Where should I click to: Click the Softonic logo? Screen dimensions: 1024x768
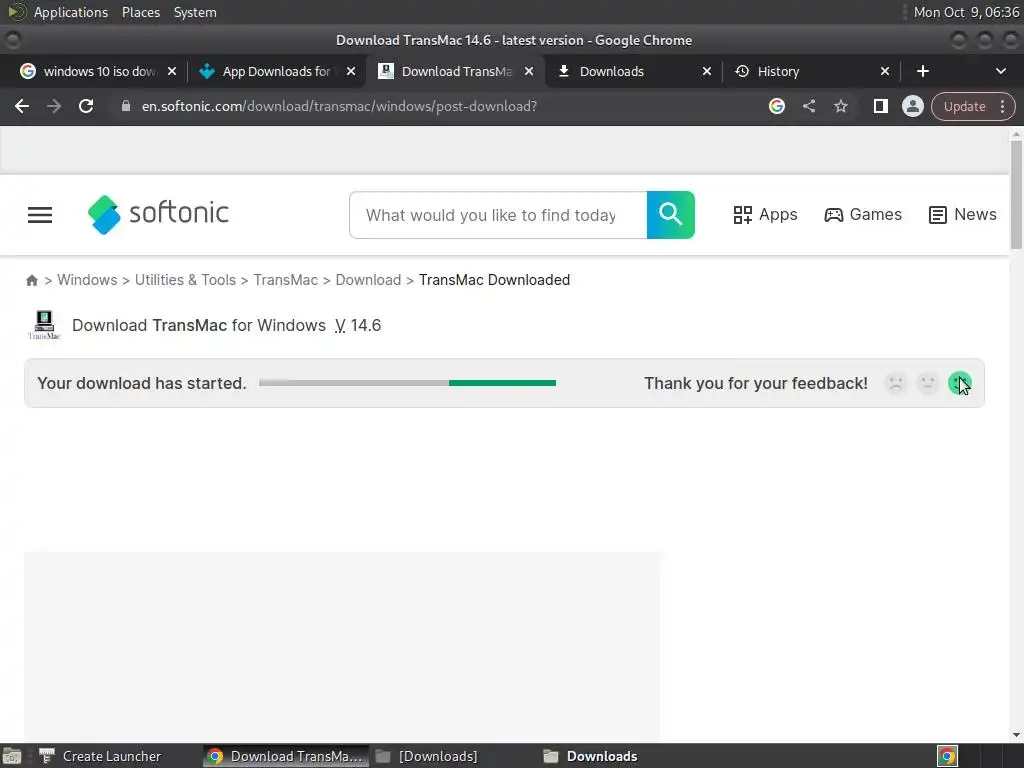[158, 214]
